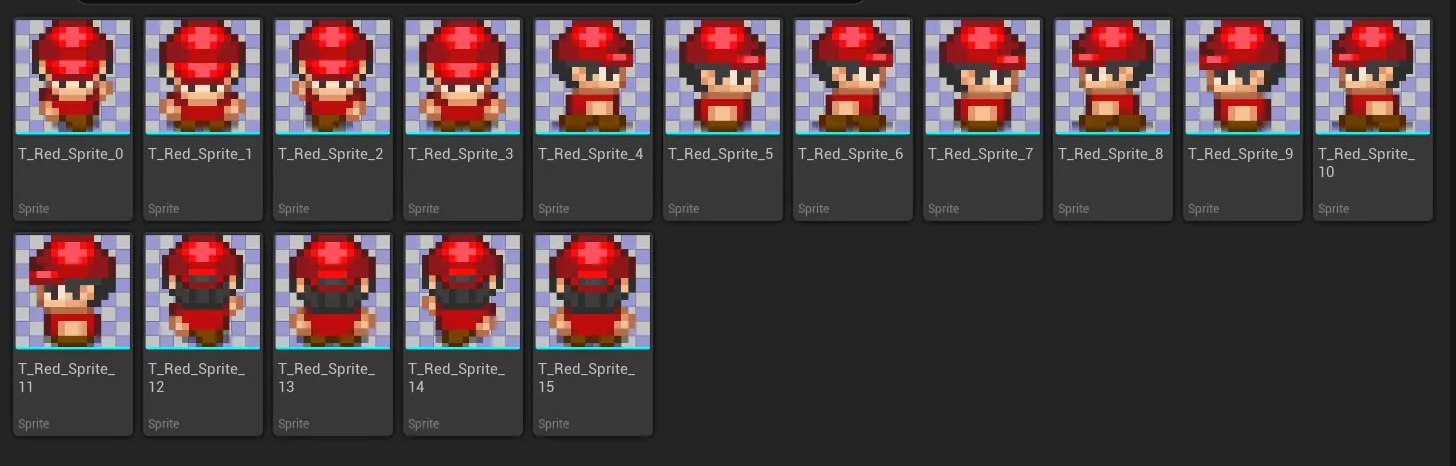Click the T_Red_Sprite_15 asset name
The width and height of the screenshot is (1456, 466).
coord(587,378)
